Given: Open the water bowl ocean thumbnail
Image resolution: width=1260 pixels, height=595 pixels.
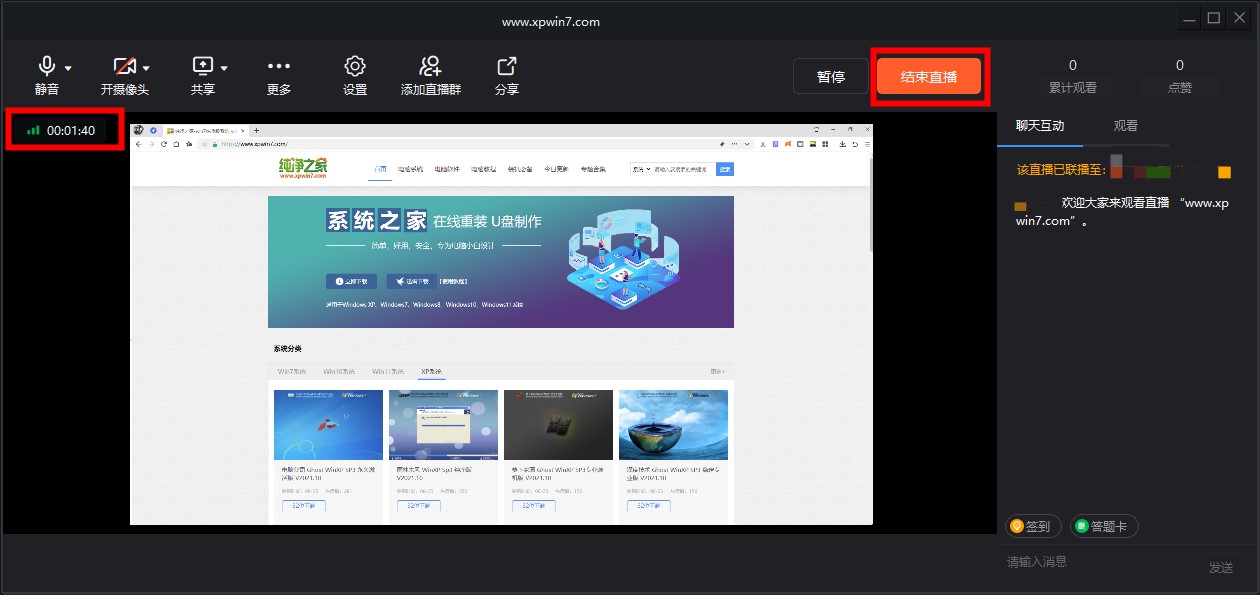Looking at the screenshot, I should click(673, 425).
